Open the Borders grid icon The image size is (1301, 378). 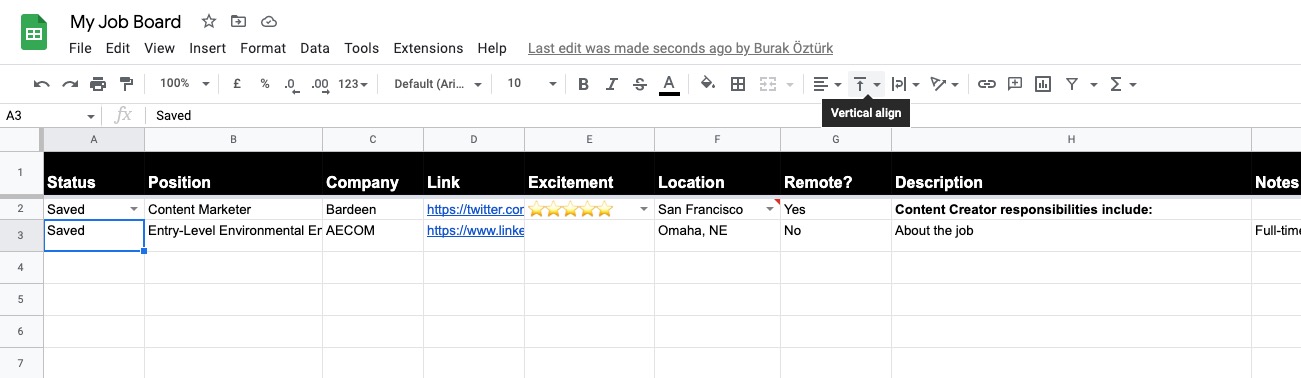coord(738,84)
